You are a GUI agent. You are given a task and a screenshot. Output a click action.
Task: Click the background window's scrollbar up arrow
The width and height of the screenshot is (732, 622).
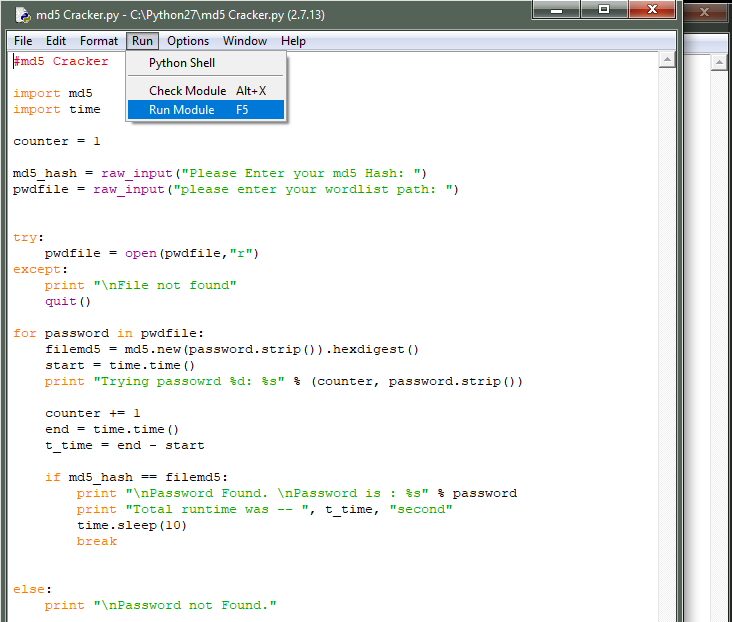[x=719, y=62]
